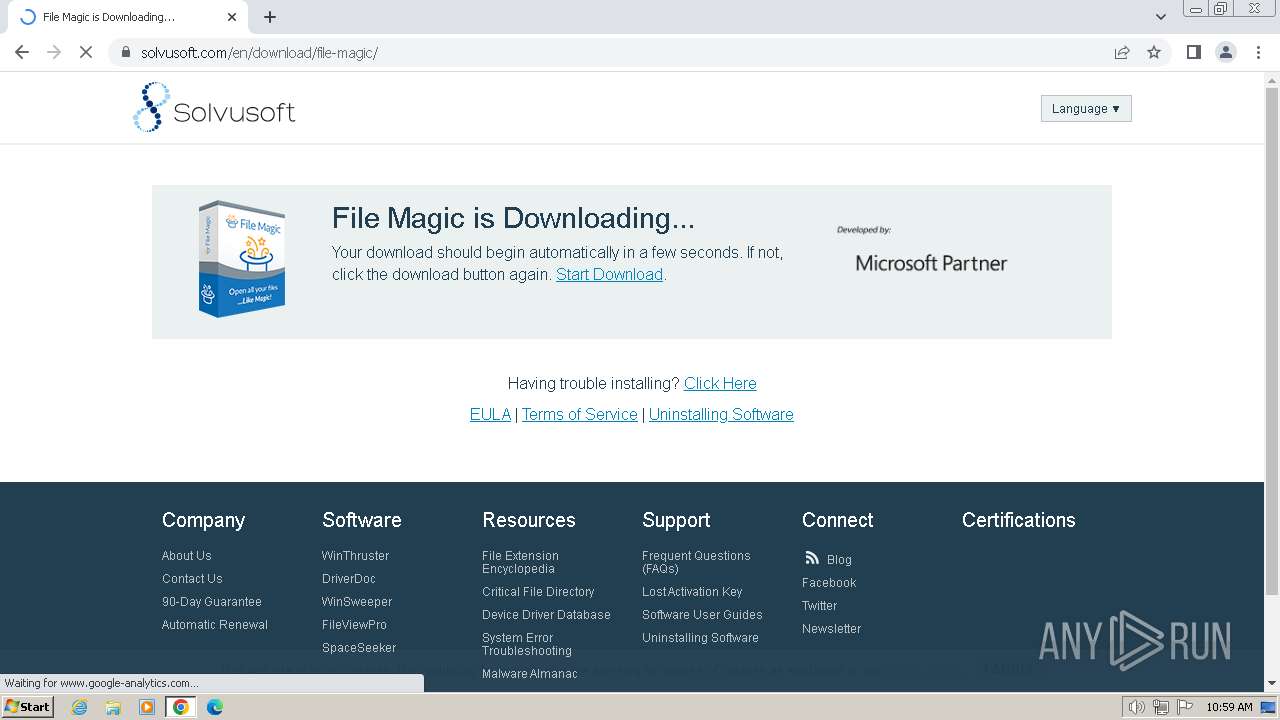Open the Terms of Service link
Screen dimensions: 1280x720
pyautogui.click(x=579, y=415)
